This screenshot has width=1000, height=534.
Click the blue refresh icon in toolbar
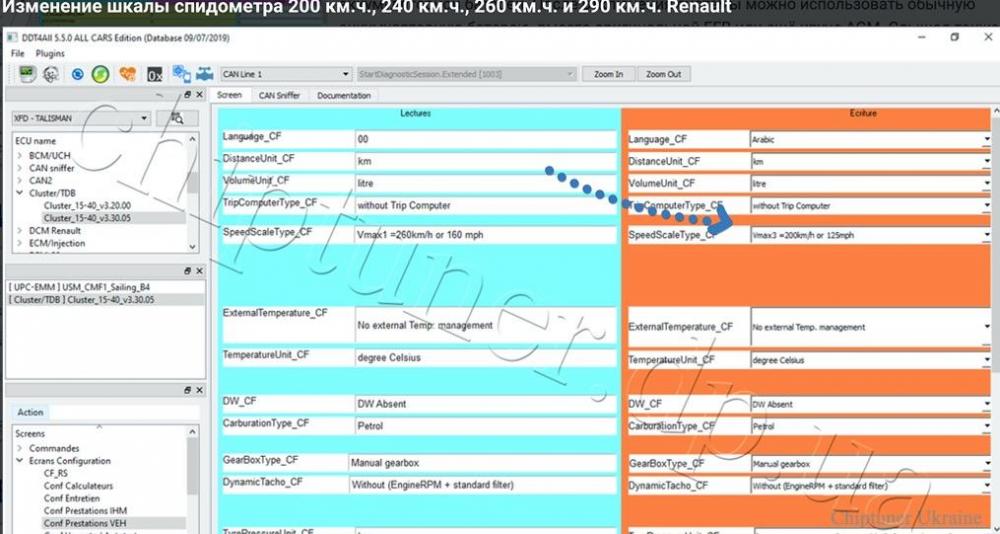[77, 75]
